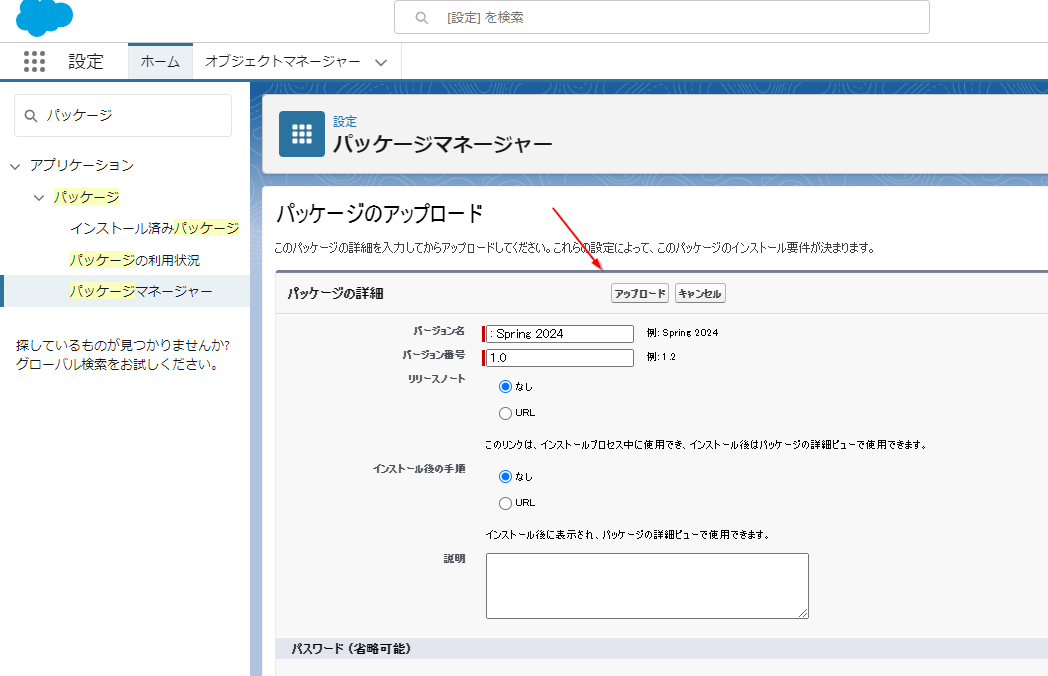
Task: Click the 設定 app name beside the launcher
Action: click(x=86, y=62)
